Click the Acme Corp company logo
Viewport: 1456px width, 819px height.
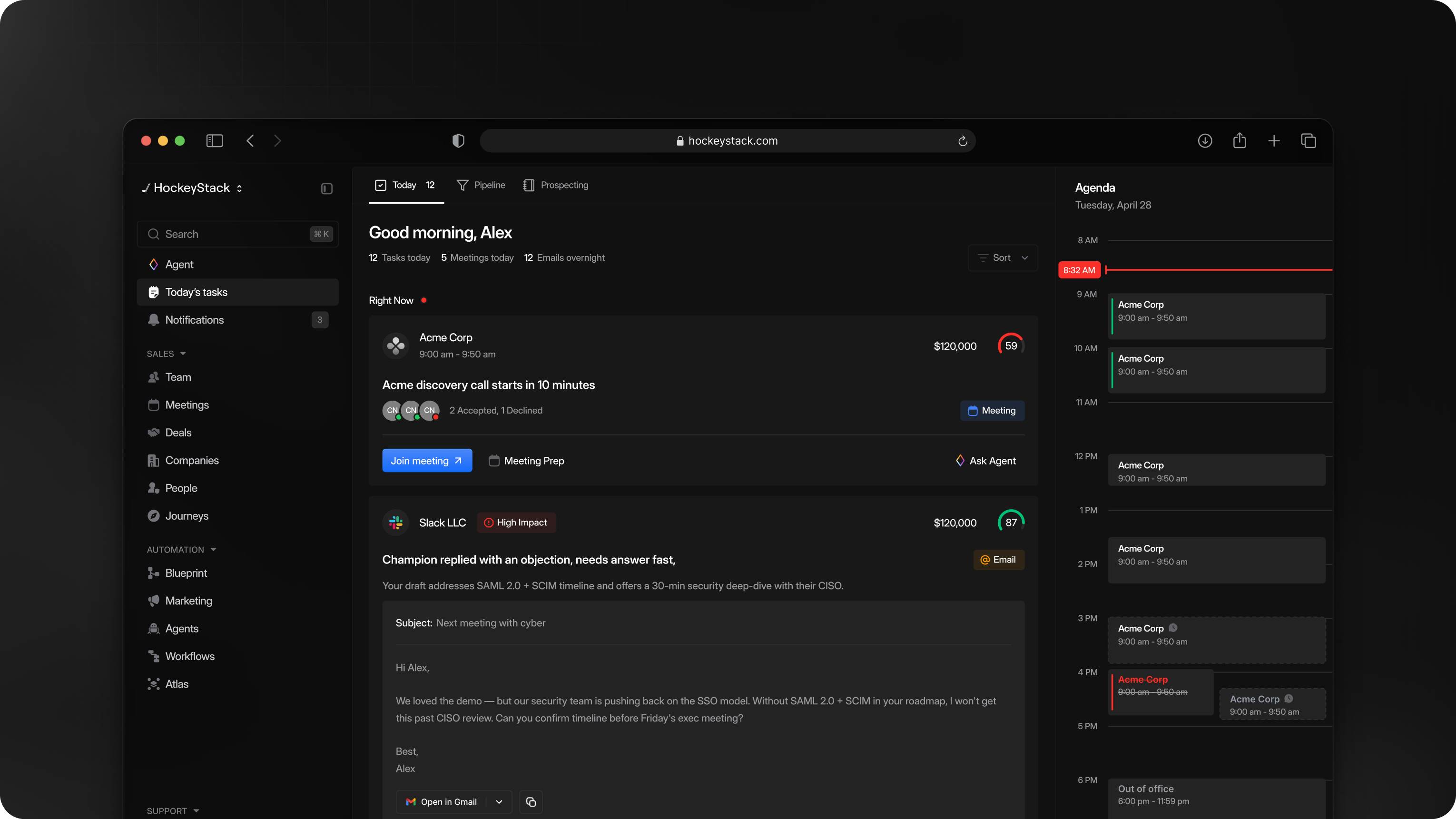tap(396, 345)
